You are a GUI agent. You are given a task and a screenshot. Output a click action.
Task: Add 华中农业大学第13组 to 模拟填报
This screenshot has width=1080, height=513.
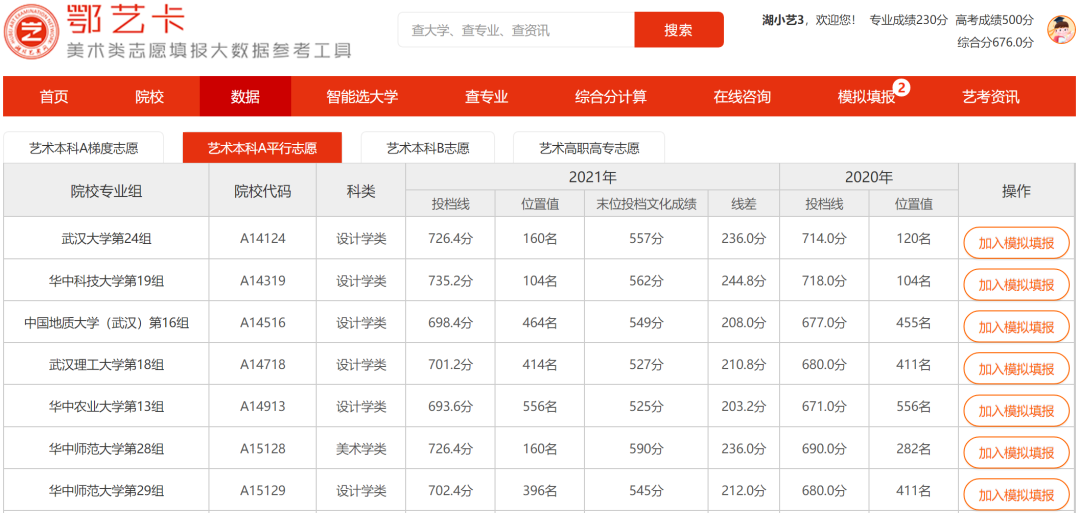(x=1016, y=411)
